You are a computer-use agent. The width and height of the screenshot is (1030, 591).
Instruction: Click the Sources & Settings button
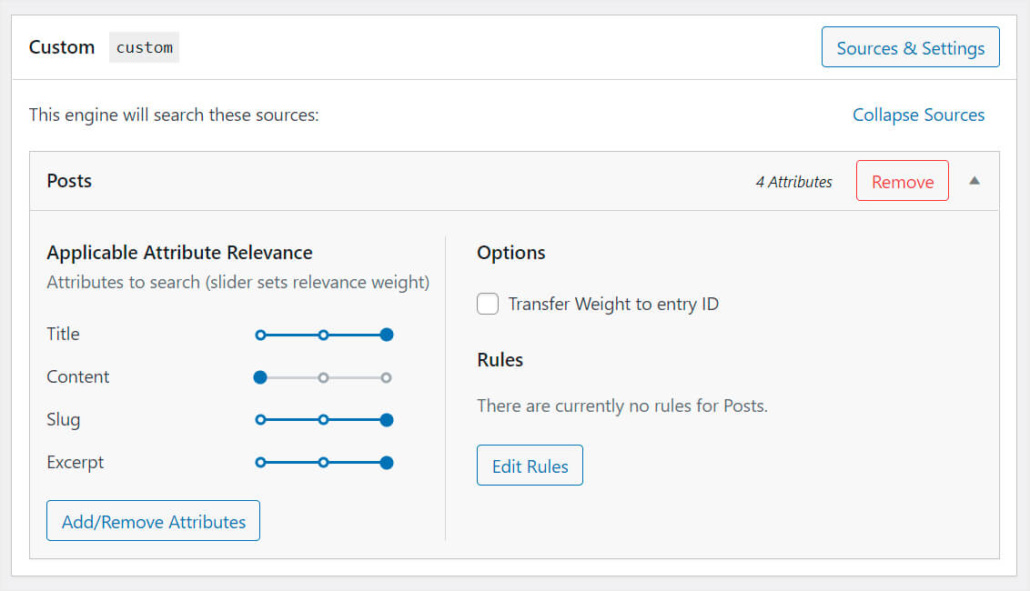[910, 47]
